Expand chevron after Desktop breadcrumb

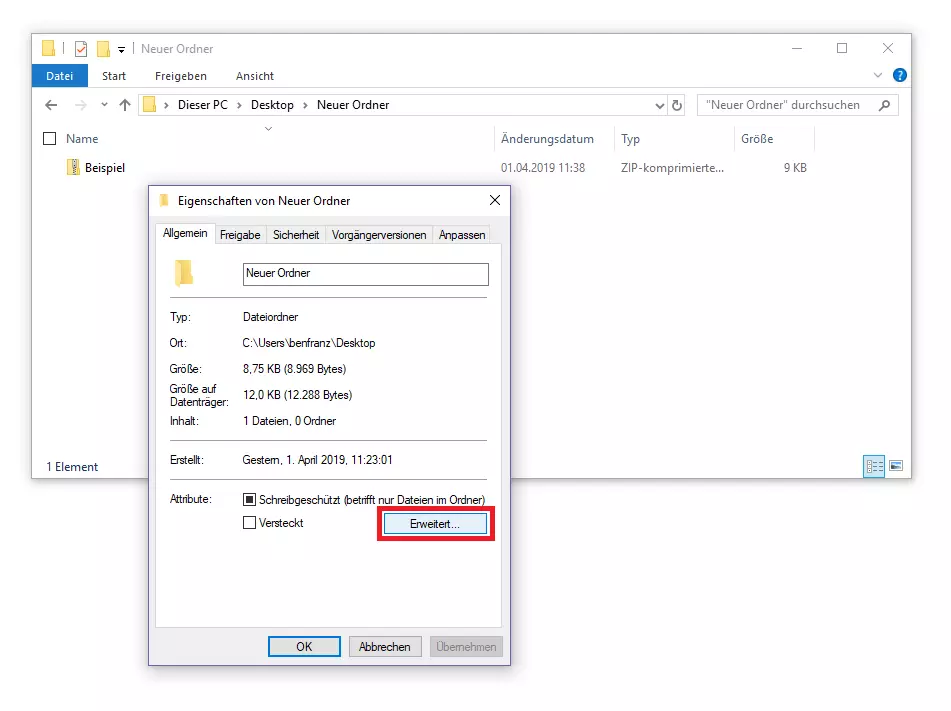[x=305, y=106]
